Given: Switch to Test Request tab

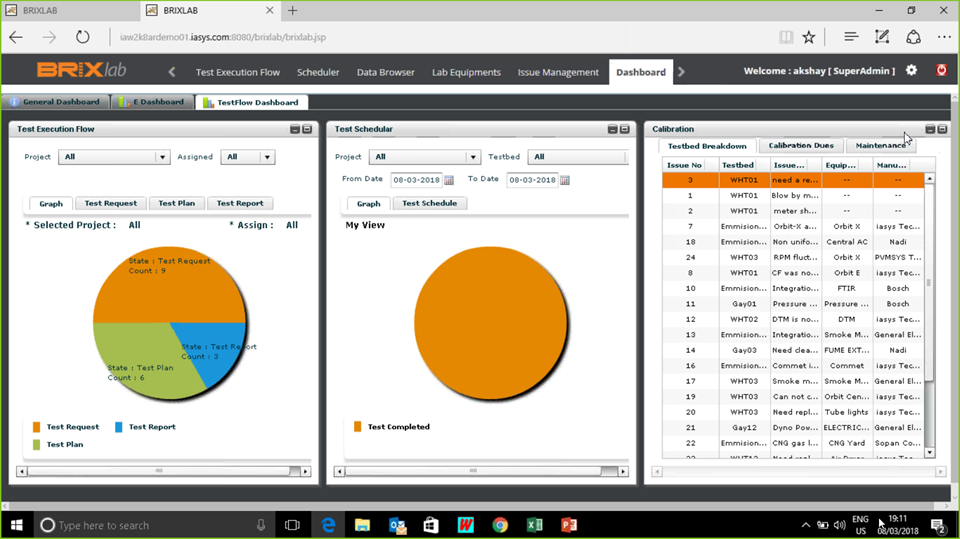Looking at the screenshot, I should 111,203.
